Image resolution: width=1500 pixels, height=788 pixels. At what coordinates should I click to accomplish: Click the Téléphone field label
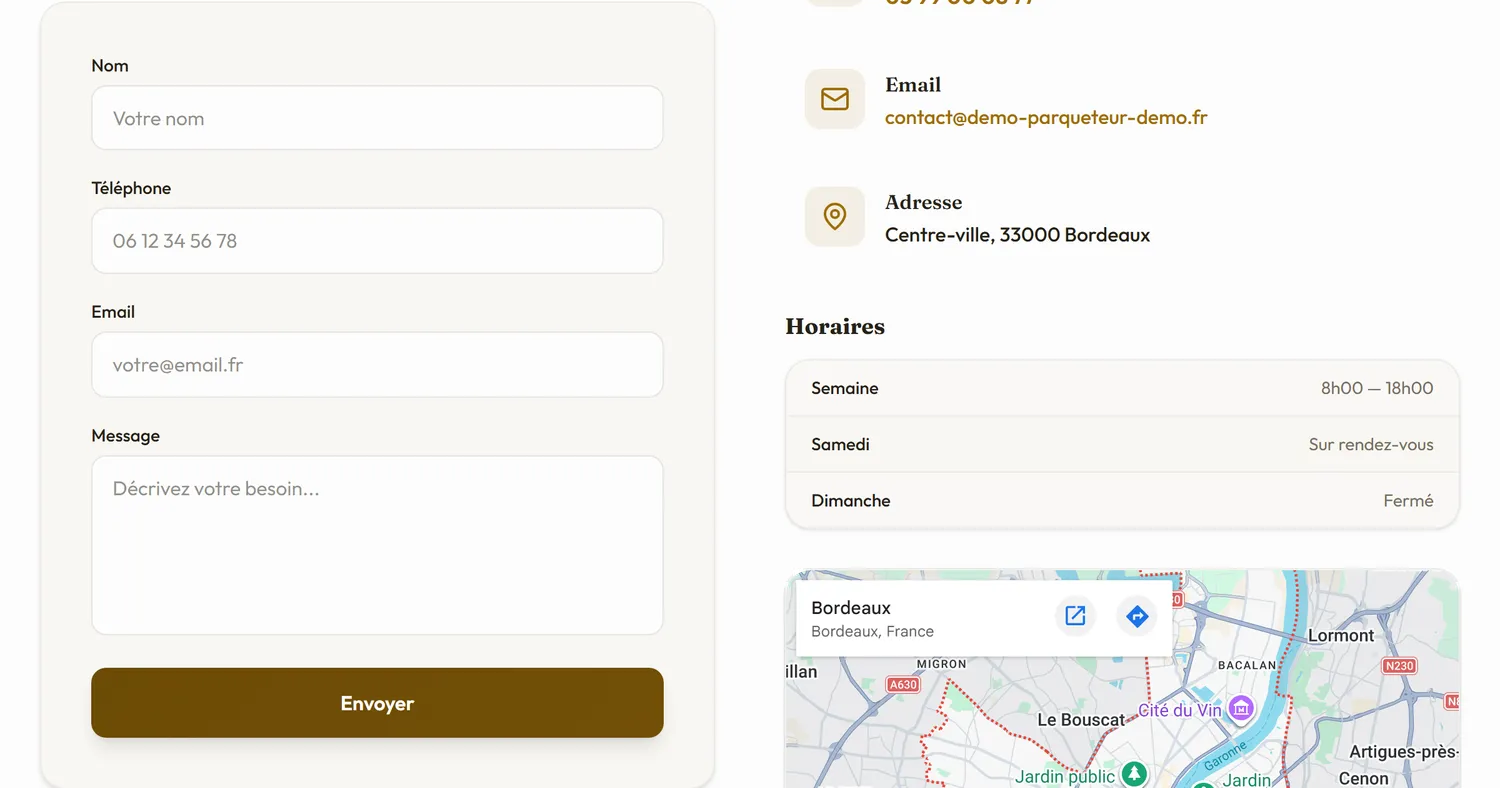pos(131,188)
